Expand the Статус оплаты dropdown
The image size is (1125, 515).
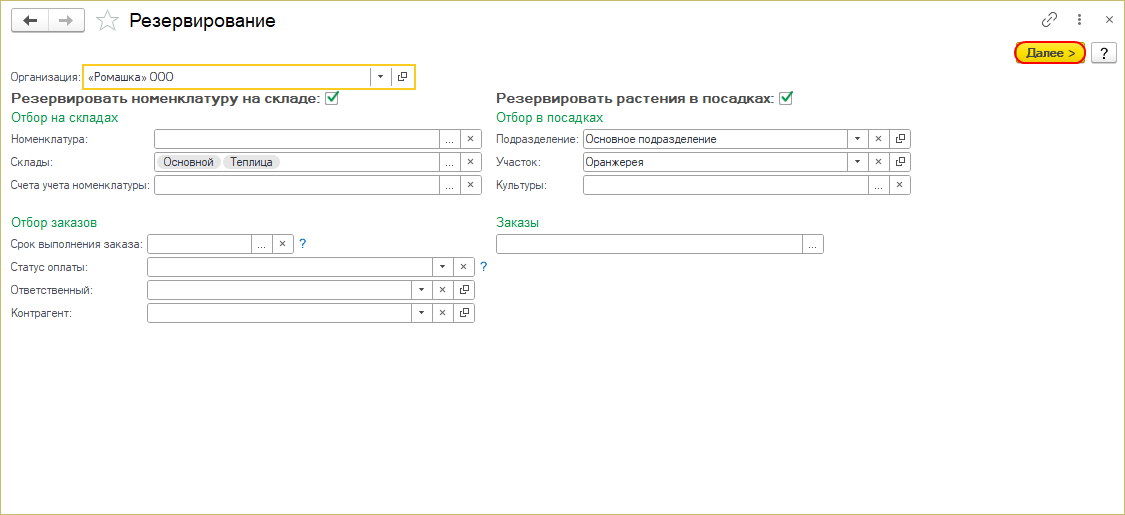point(442,267)
